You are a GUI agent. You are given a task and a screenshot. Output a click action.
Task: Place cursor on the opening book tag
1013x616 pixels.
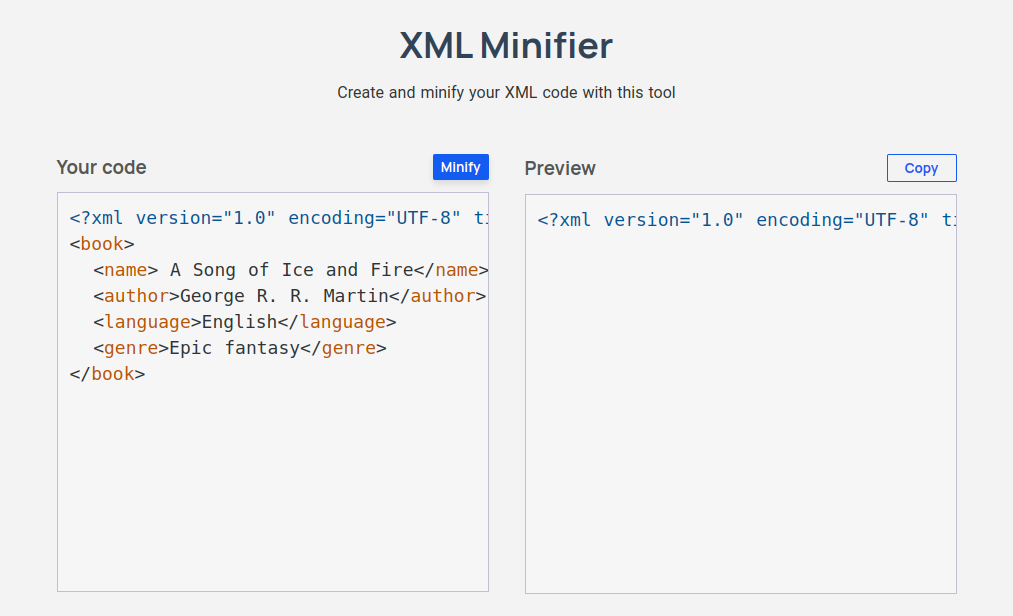coord(102,244)
